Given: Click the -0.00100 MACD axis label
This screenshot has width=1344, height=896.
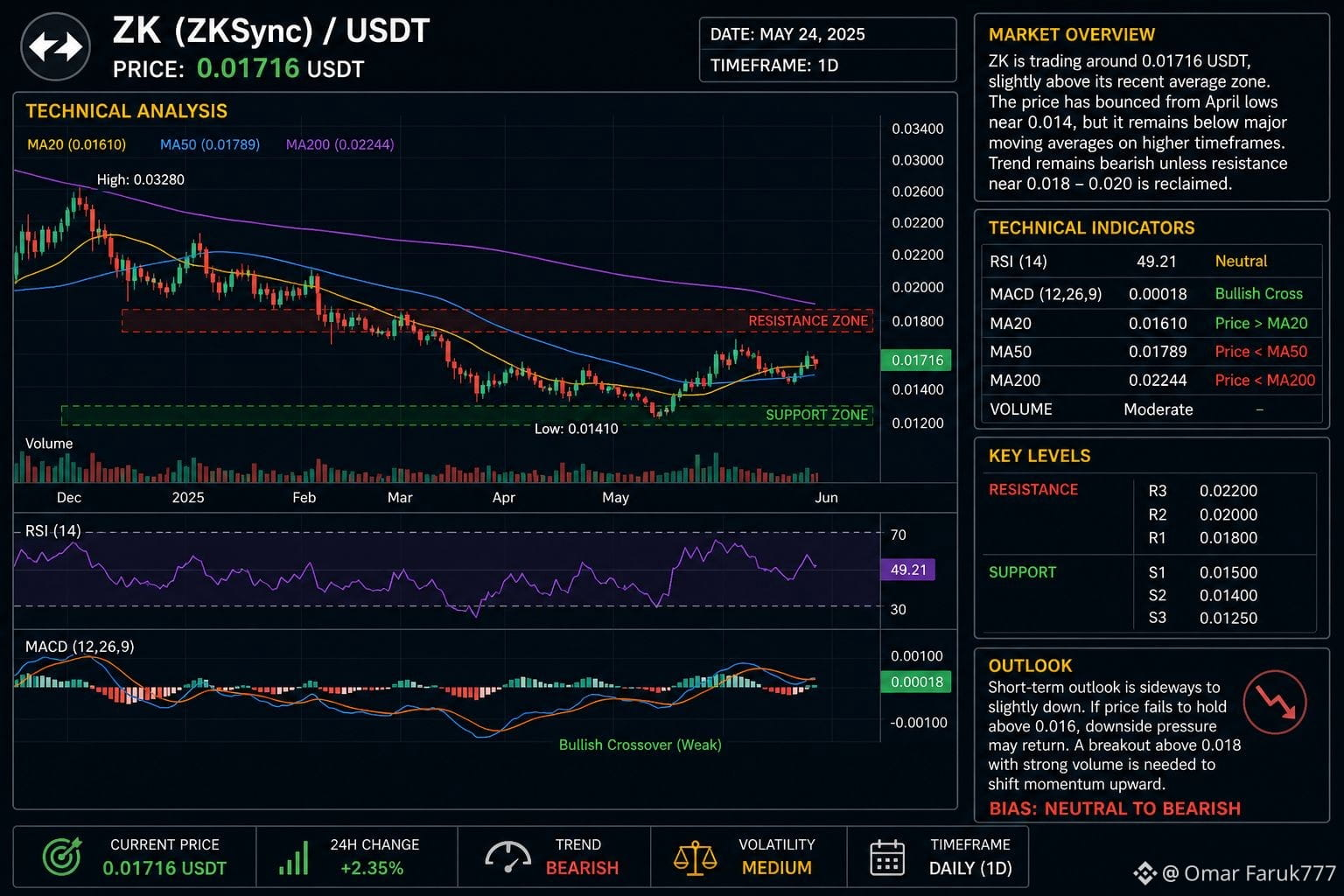Looking at the screenshot, I should 919,723.
